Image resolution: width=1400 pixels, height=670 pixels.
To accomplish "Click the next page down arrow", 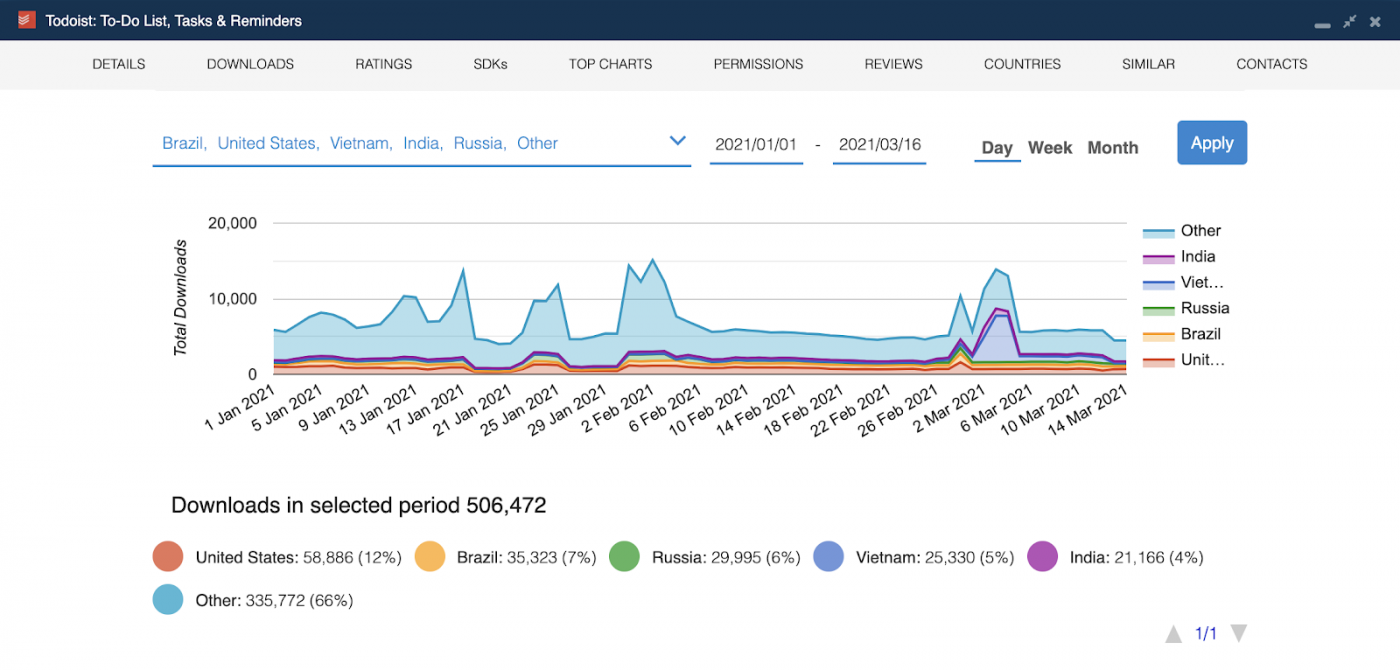I will [1238, 634].
